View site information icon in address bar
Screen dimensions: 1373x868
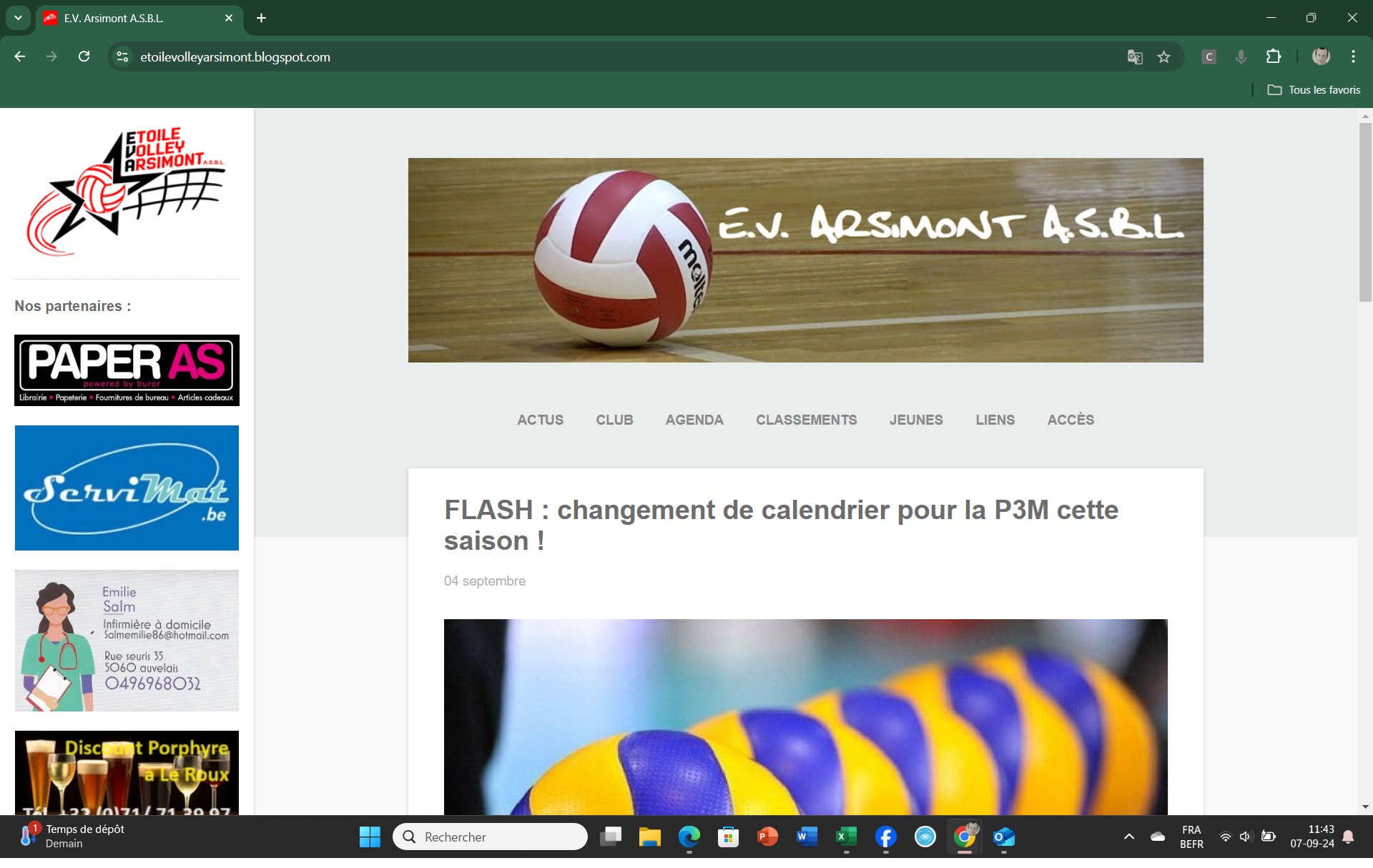(123, 56)
